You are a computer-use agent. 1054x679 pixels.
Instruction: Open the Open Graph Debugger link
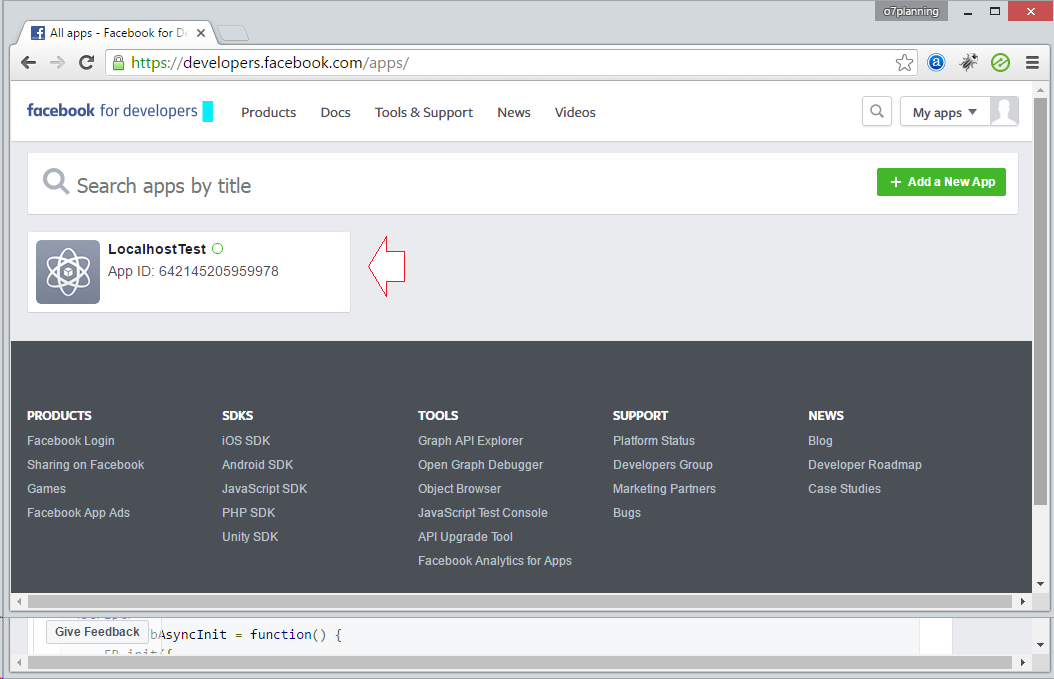tap(481, 465)
